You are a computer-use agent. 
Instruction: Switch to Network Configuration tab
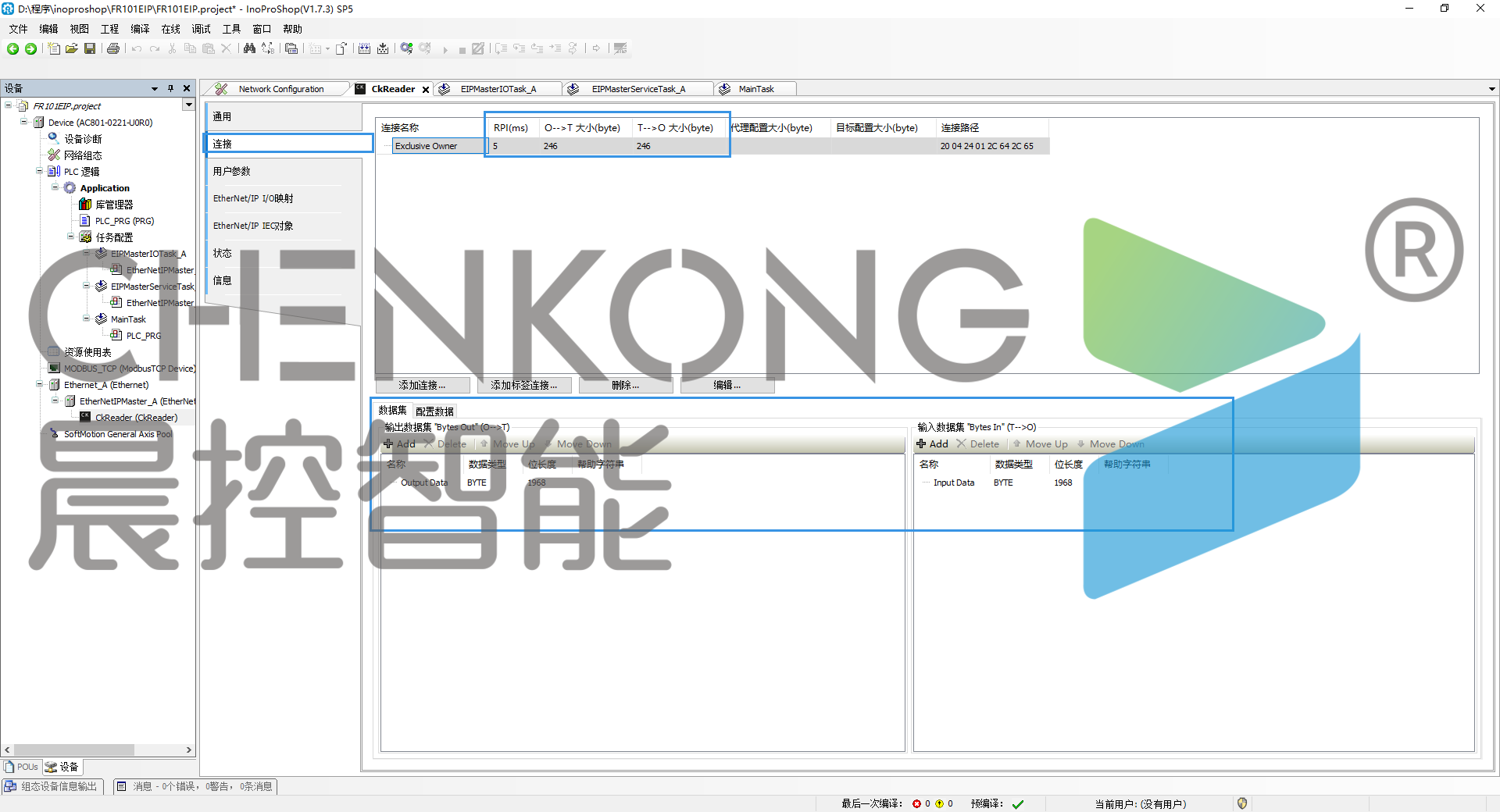[280, 89]
